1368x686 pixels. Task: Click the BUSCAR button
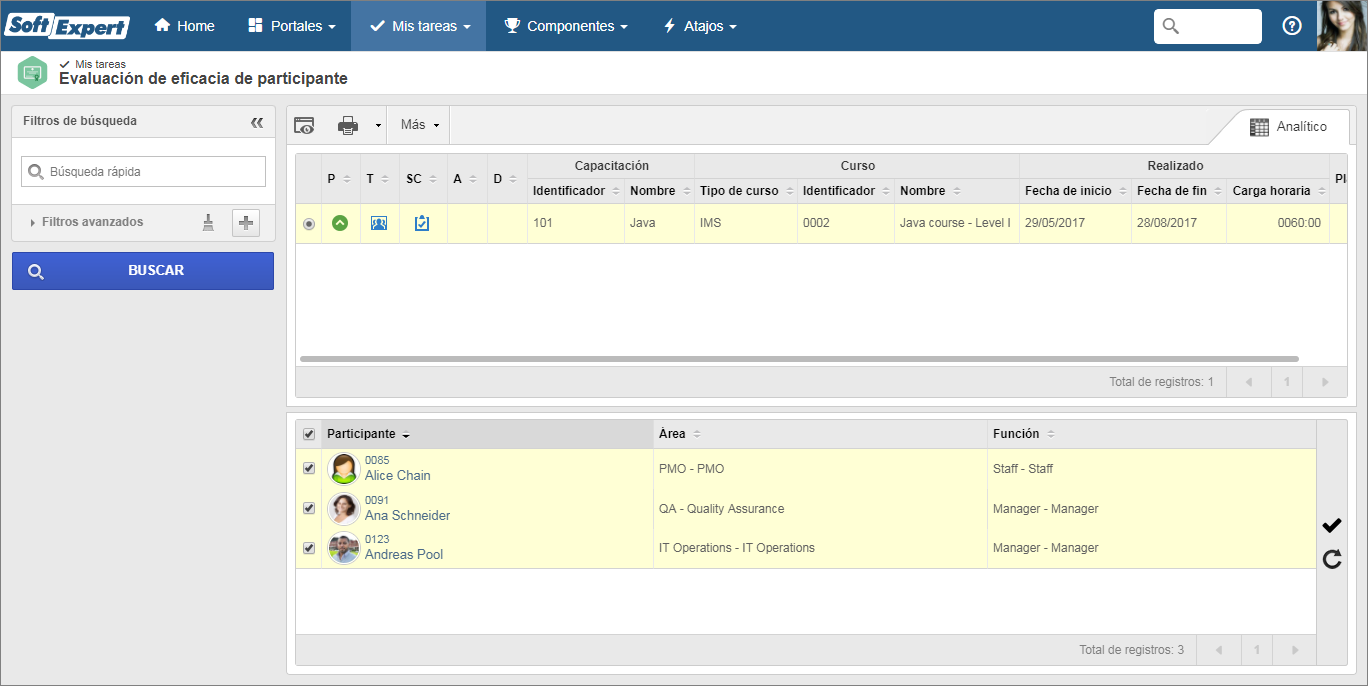click(143, 271)
